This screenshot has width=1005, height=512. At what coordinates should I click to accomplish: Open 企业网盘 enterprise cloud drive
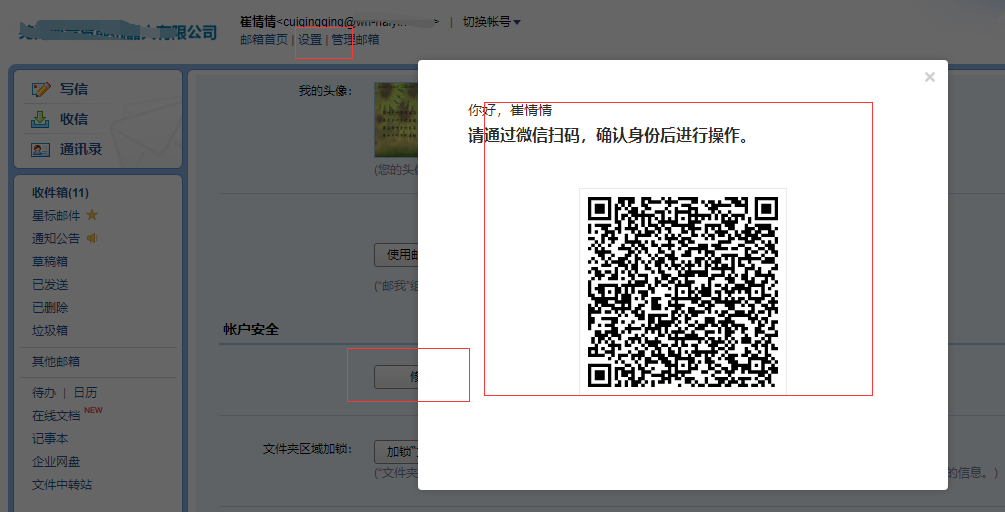point(56,461)
